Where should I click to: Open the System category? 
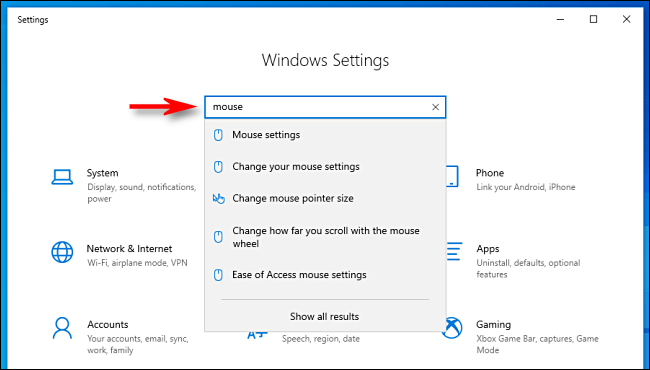(x=124, y=185)
